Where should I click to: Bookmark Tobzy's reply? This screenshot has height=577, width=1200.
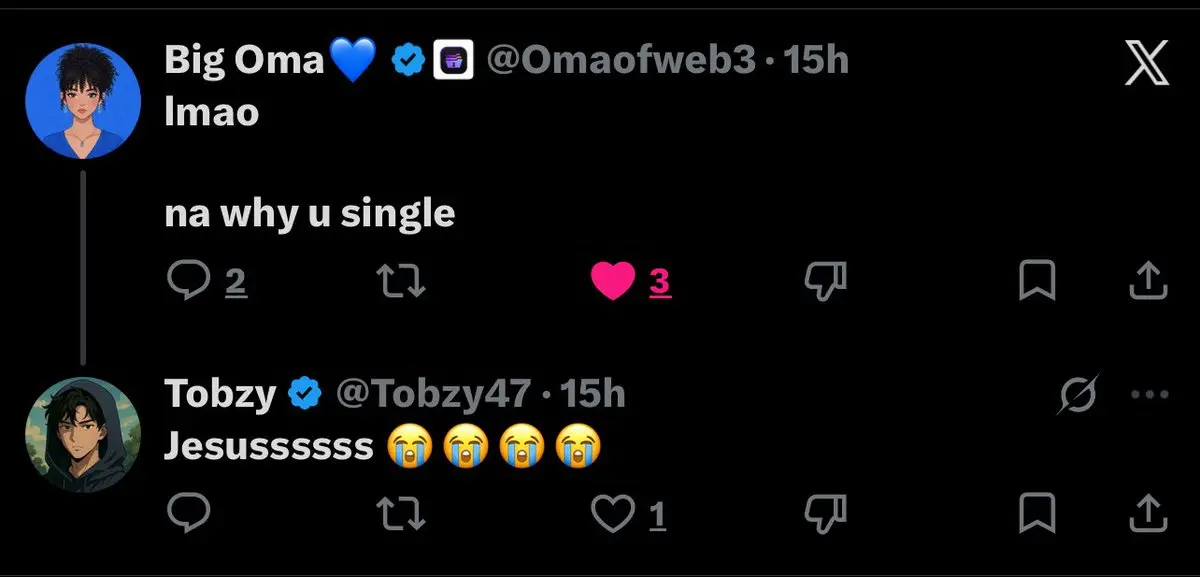click(1037, 513)
